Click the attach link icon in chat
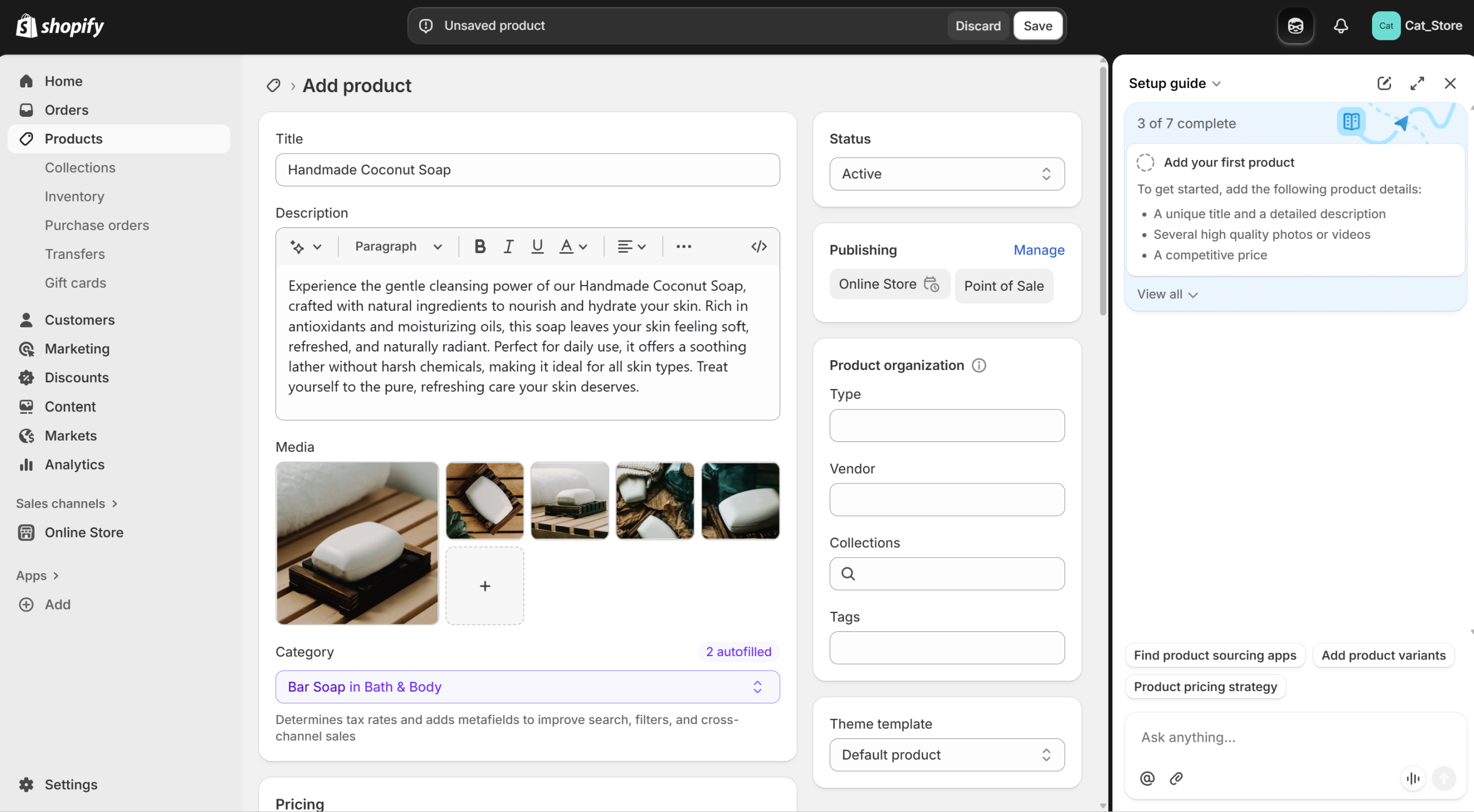This screenshot has width=1474, height=812. click(x=1176, y=779)
